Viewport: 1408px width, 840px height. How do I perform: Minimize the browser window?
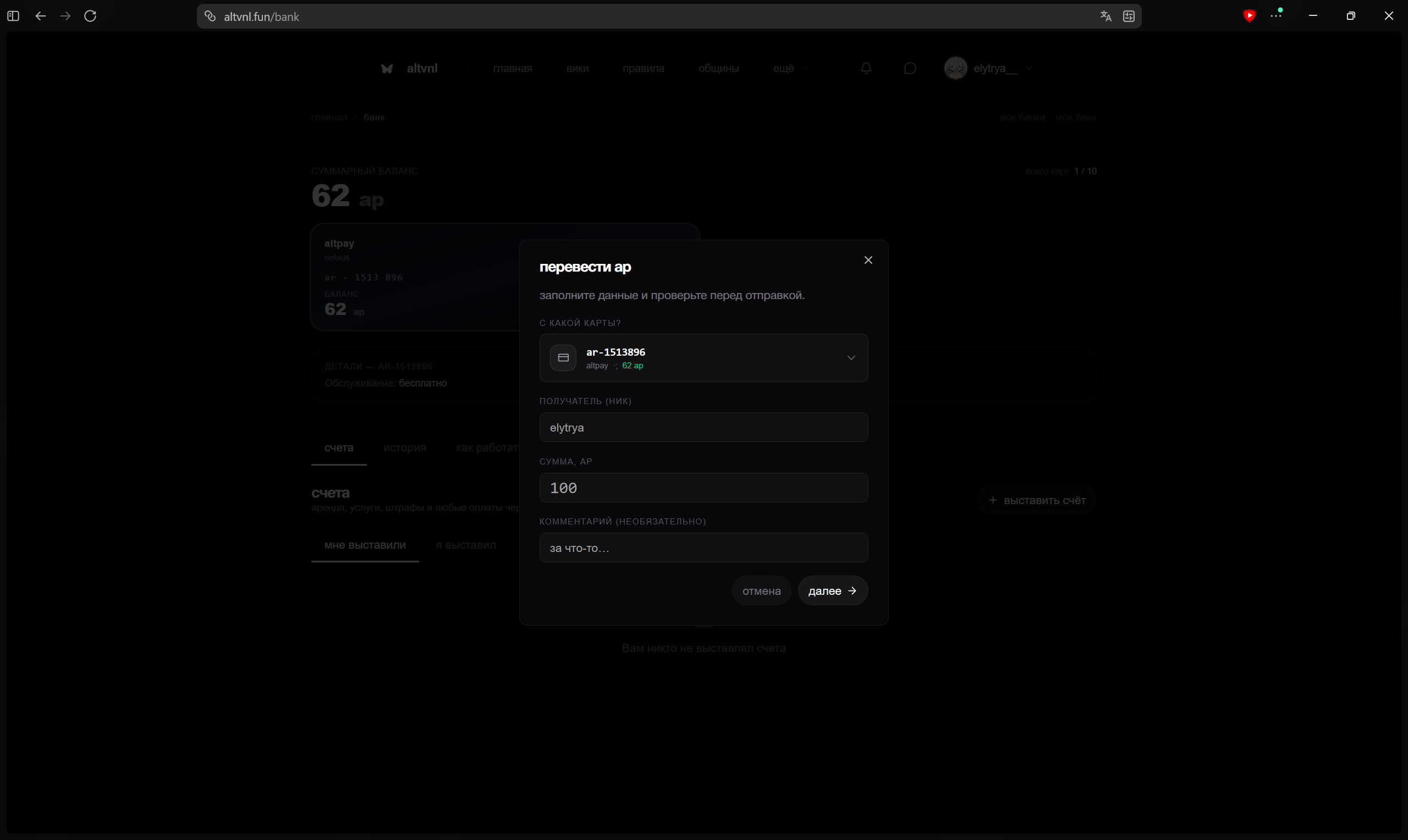(x=1313, y=16)
